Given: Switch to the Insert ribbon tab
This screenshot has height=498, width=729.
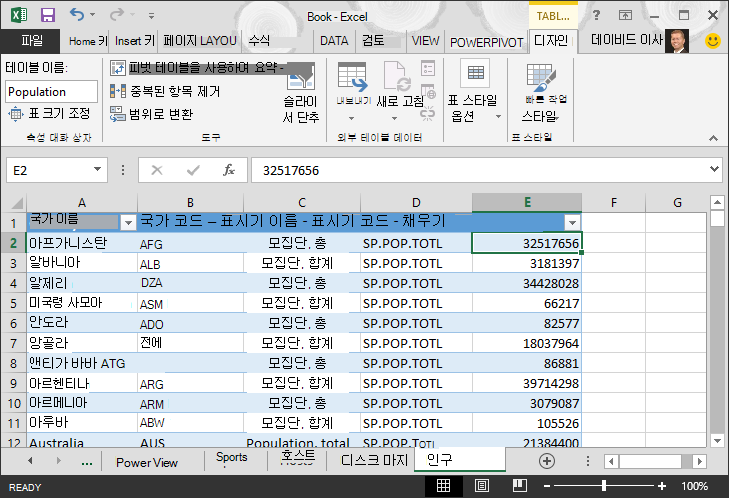Looking at the screenshot, I should pyautogui.click(x=134, y=41).
